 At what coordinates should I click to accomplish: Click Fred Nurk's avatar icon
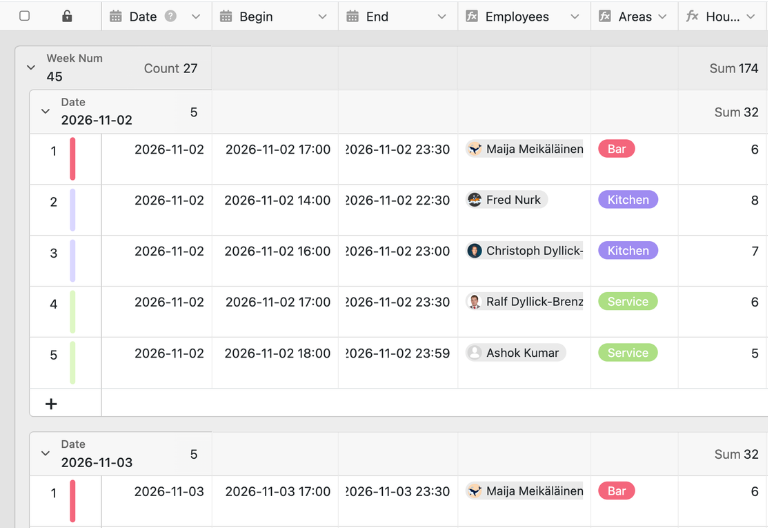click(x=474, y=200)
